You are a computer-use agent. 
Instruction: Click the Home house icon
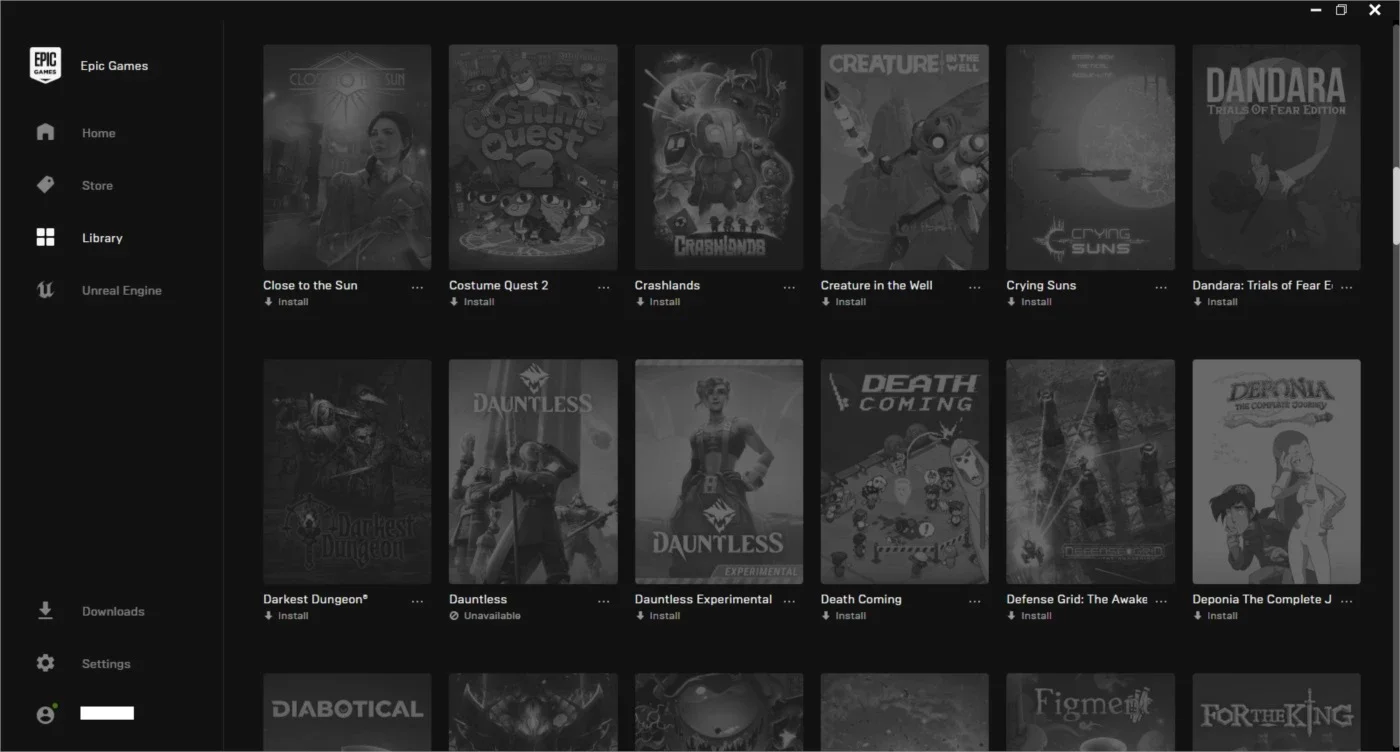45,132
